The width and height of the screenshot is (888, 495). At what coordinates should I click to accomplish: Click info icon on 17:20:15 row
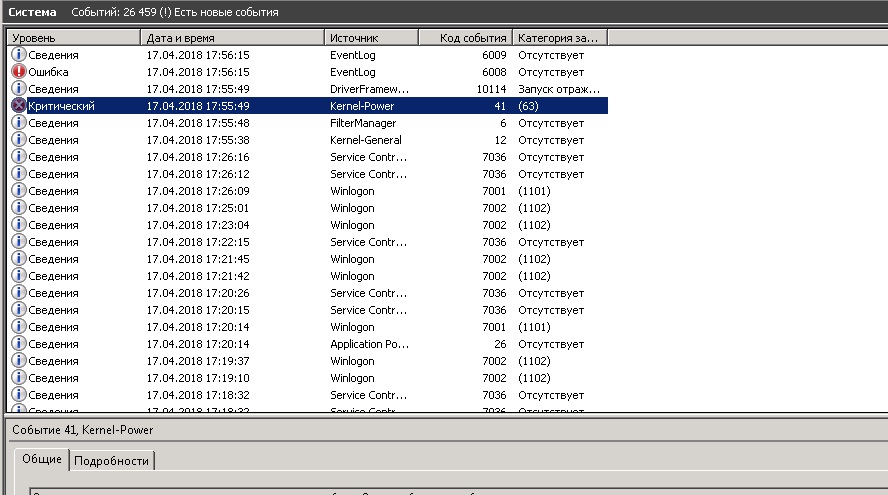pyautogui.click(x=19, y=309)
